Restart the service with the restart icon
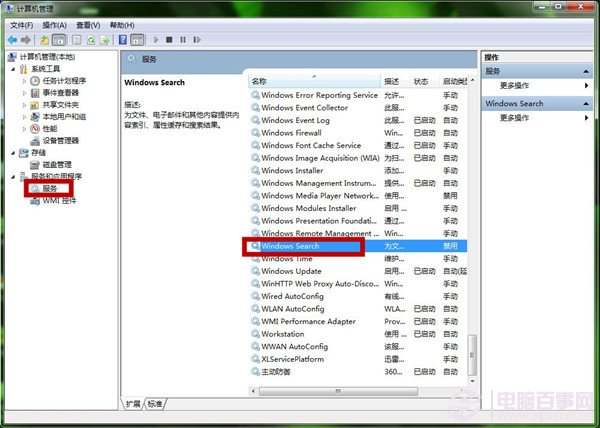The height and width of the screenshot is (428, 600). pos(197,40)
